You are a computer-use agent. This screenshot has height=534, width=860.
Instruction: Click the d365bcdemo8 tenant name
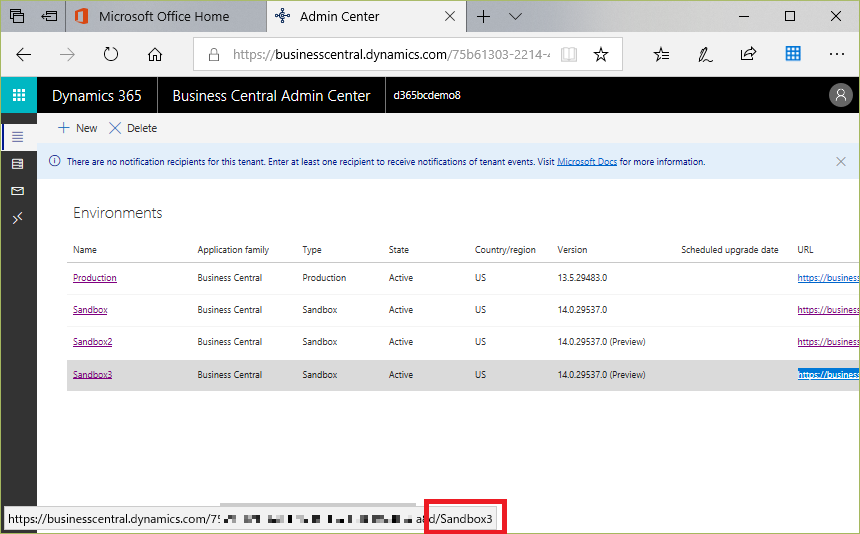(427, 95)
